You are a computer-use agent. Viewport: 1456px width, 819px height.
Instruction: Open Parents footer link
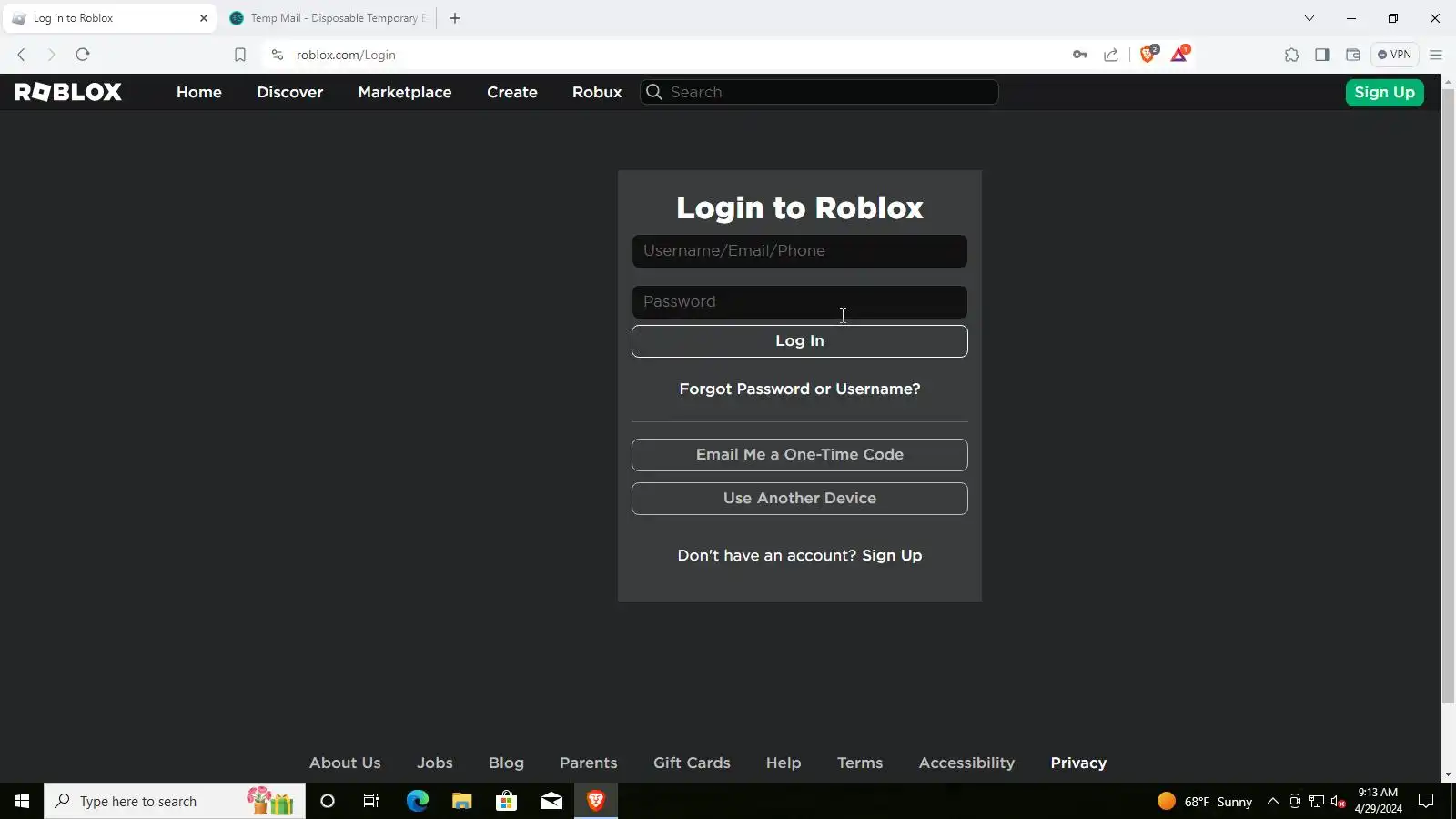coord(589,763)
